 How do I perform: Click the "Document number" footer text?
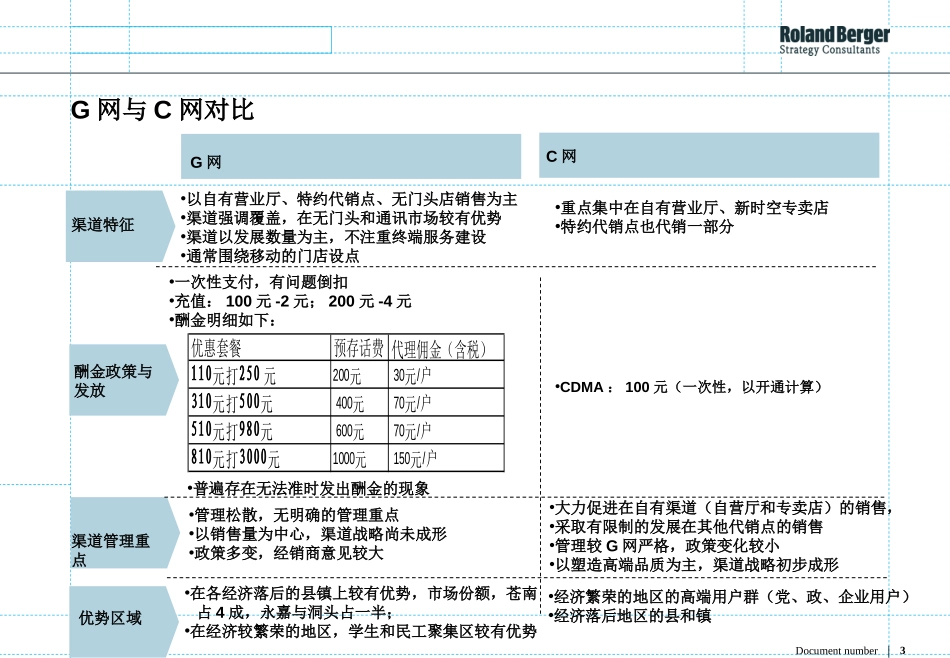click(x=836, y=651)
